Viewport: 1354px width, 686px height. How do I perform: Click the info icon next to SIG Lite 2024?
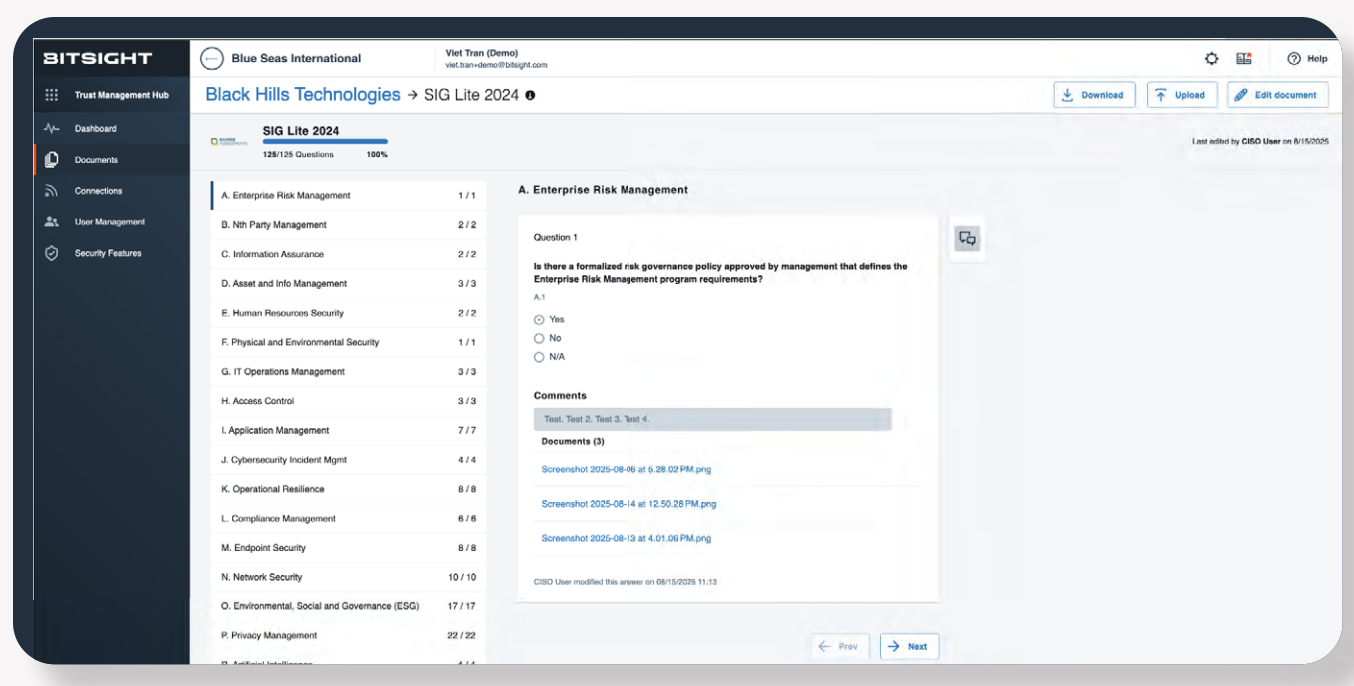[530, 95]
